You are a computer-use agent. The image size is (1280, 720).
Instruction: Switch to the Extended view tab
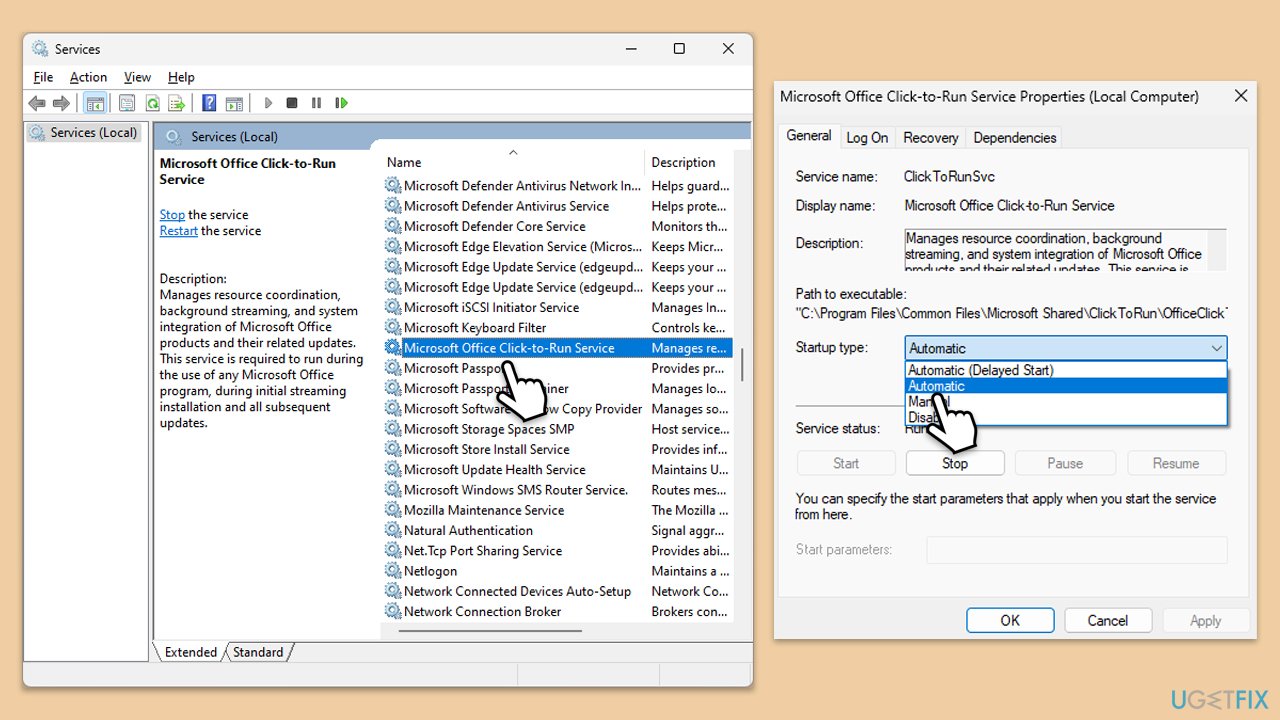point(190,652)
